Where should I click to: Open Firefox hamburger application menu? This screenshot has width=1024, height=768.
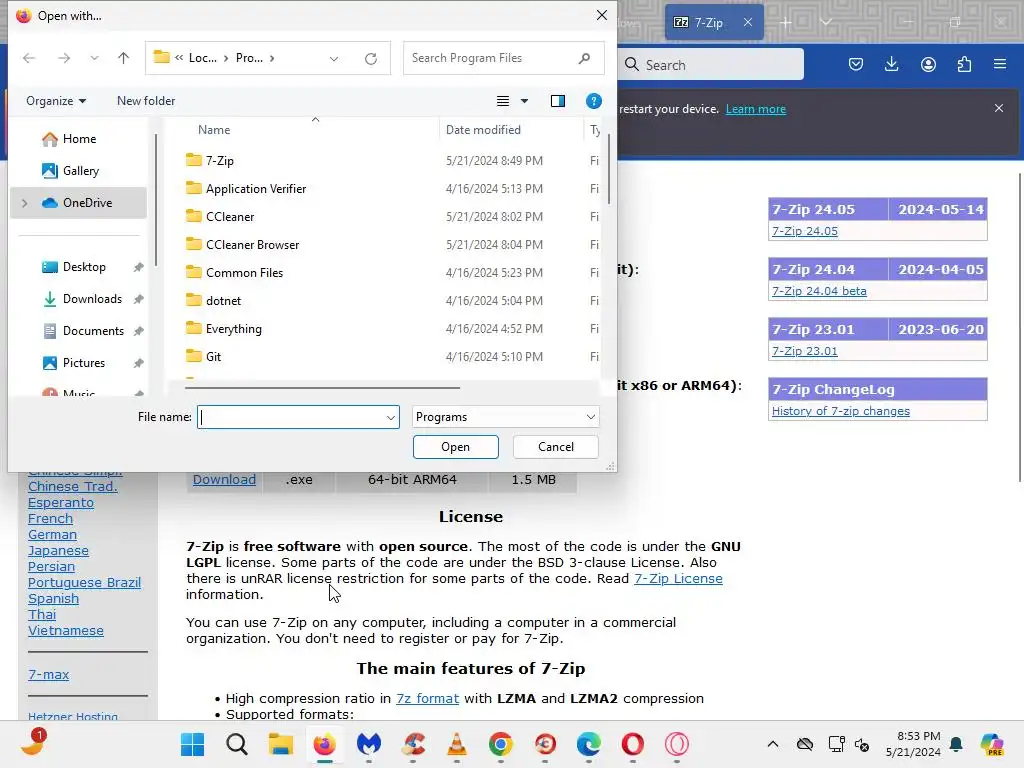[x=1000, y=64]
